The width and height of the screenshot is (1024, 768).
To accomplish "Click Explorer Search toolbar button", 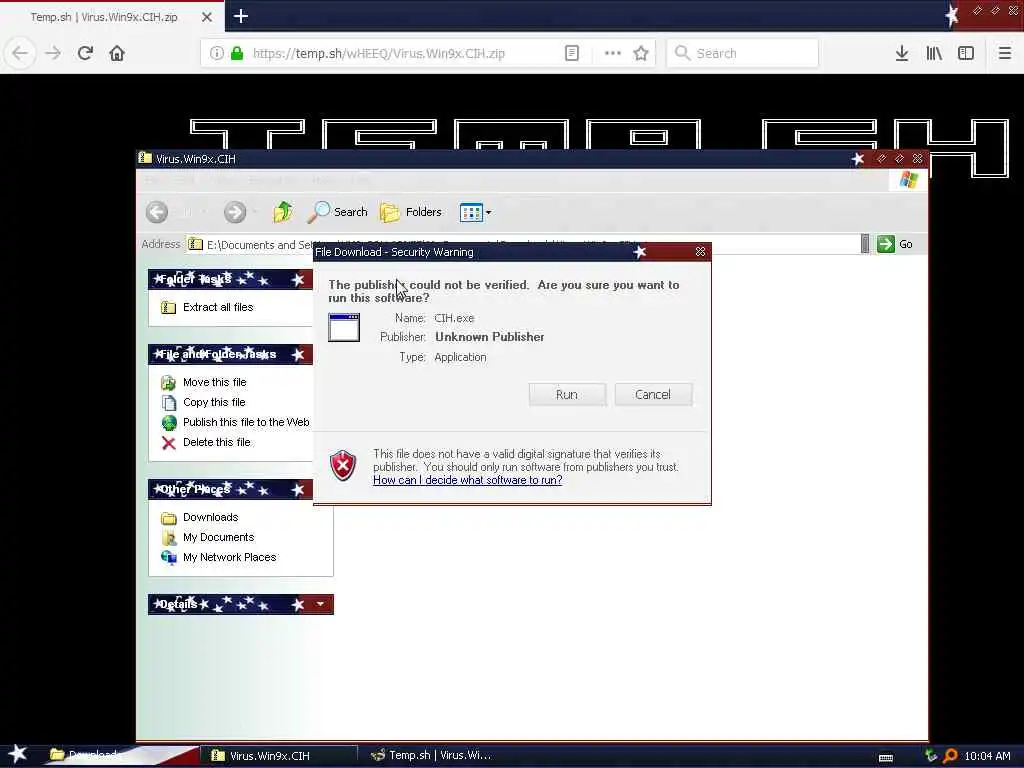I will point(338,212).
